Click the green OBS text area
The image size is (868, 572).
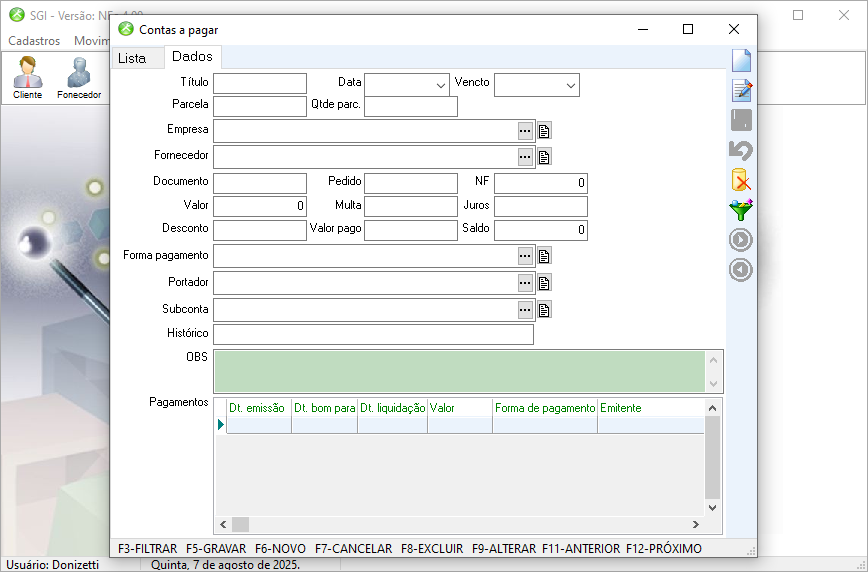point(459,372)
